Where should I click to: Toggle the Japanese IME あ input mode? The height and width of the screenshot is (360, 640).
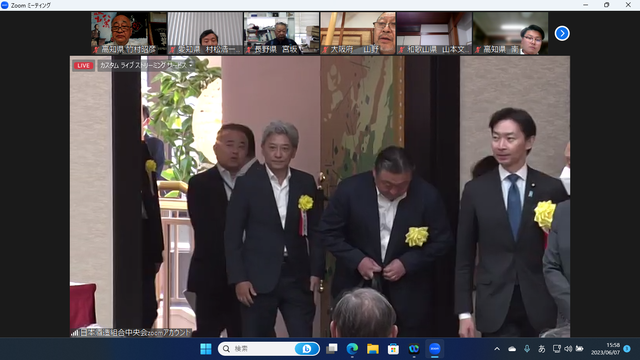542,349
